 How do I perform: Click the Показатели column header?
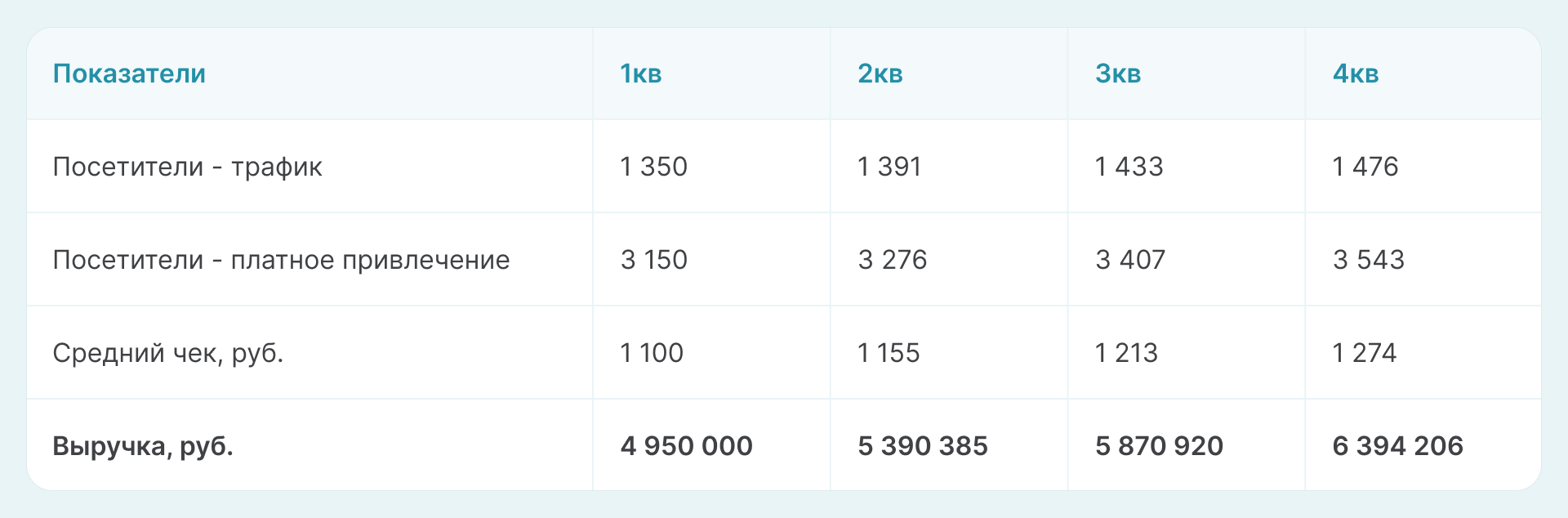129,74
